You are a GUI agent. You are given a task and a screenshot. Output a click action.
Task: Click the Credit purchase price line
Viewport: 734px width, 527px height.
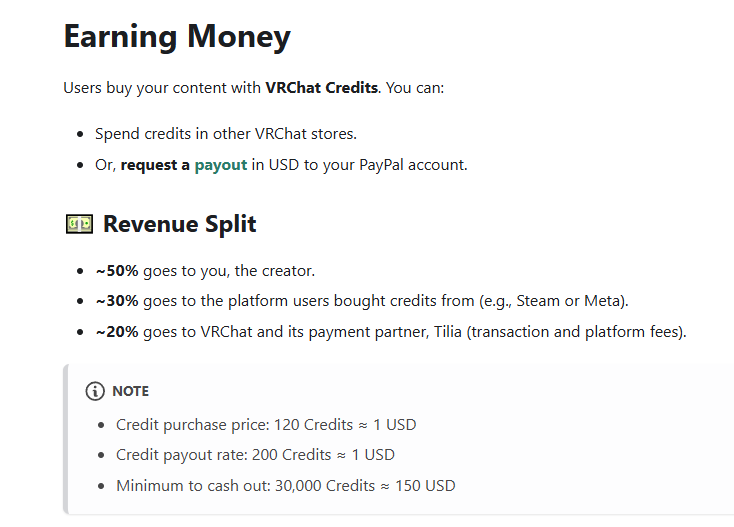coord(266,425)
